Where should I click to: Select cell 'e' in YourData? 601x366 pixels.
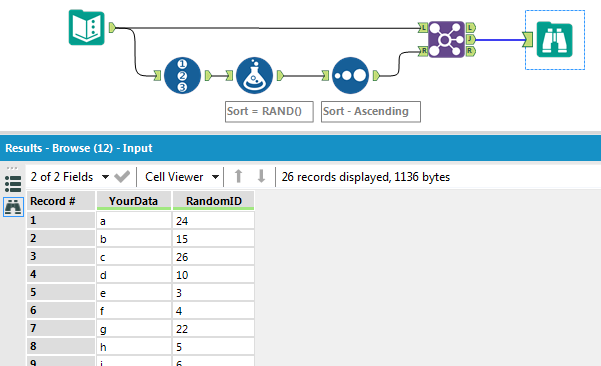[x=133, y=293]
